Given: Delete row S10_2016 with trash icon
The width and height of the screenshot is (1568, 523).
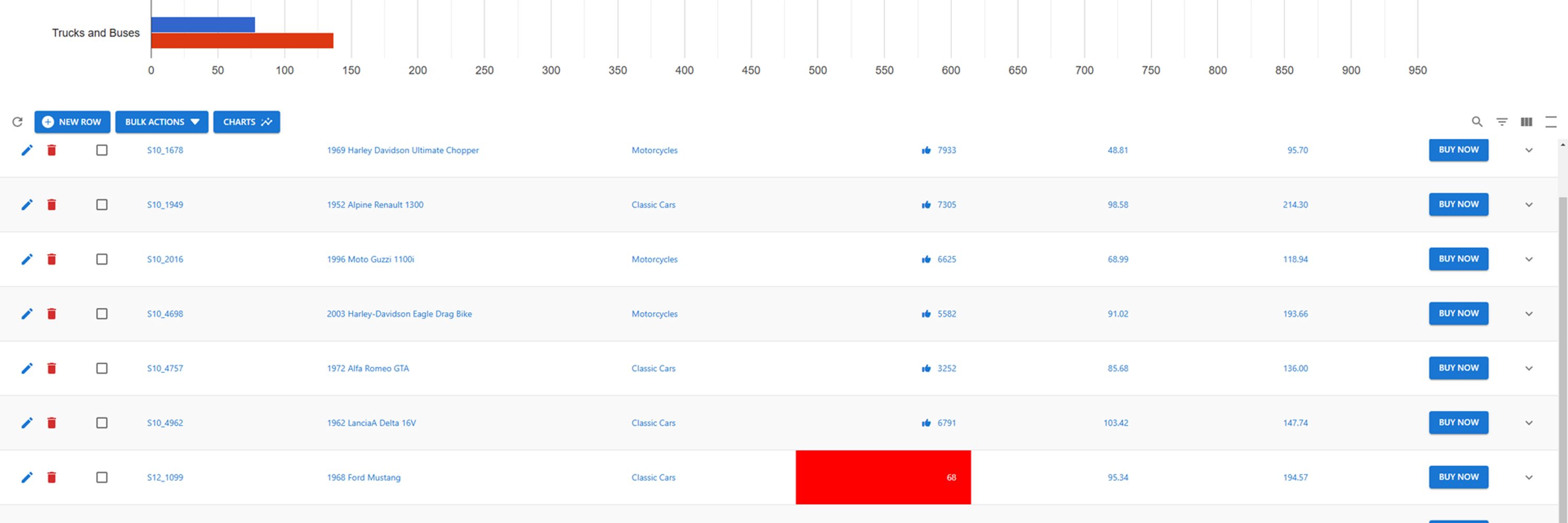Looking at the screenshot, I should pyautogui.click(x=52, y=259).
